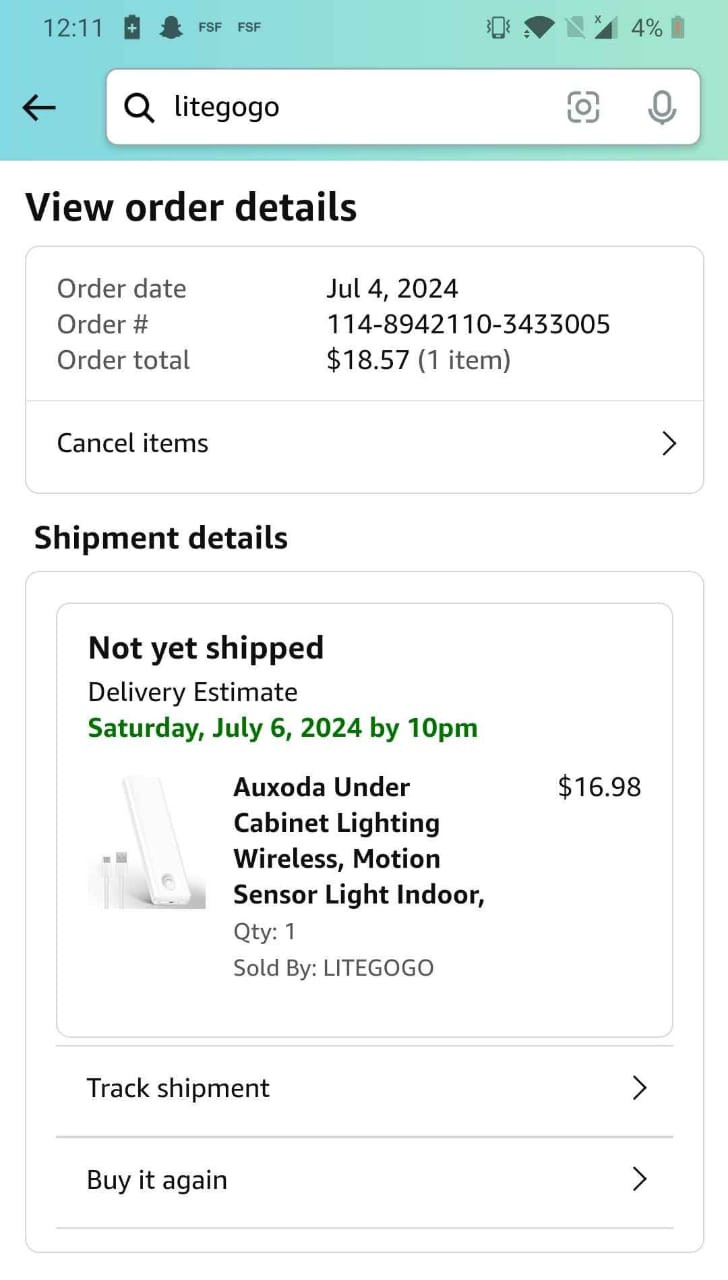Tap the magnifying glass search icon
The height and width of the screenshot is (1280, 728).
point(139,107)
